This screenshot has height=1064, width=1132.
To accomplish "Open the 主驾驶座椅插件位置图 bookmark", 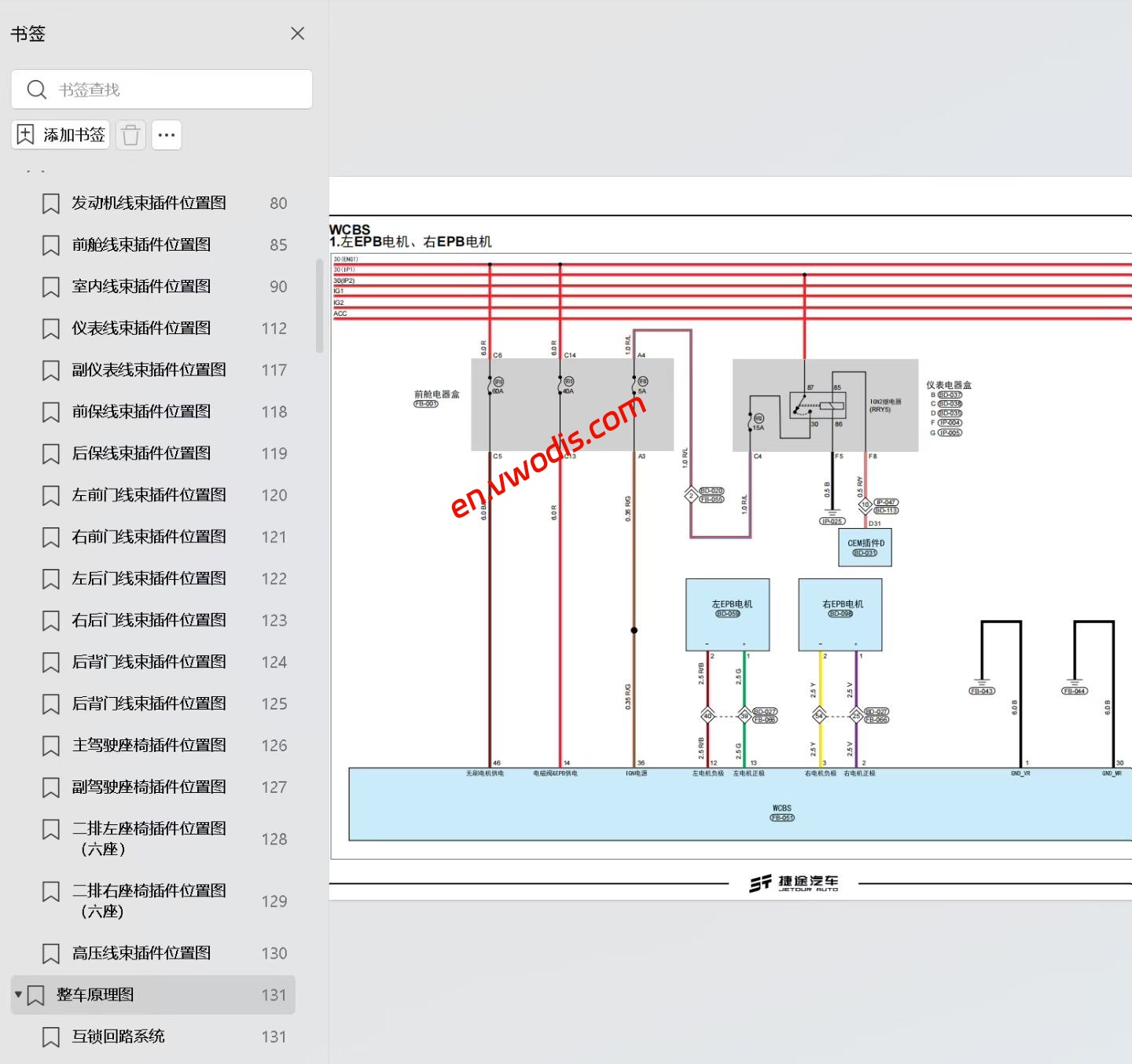I will click(148, 745).
